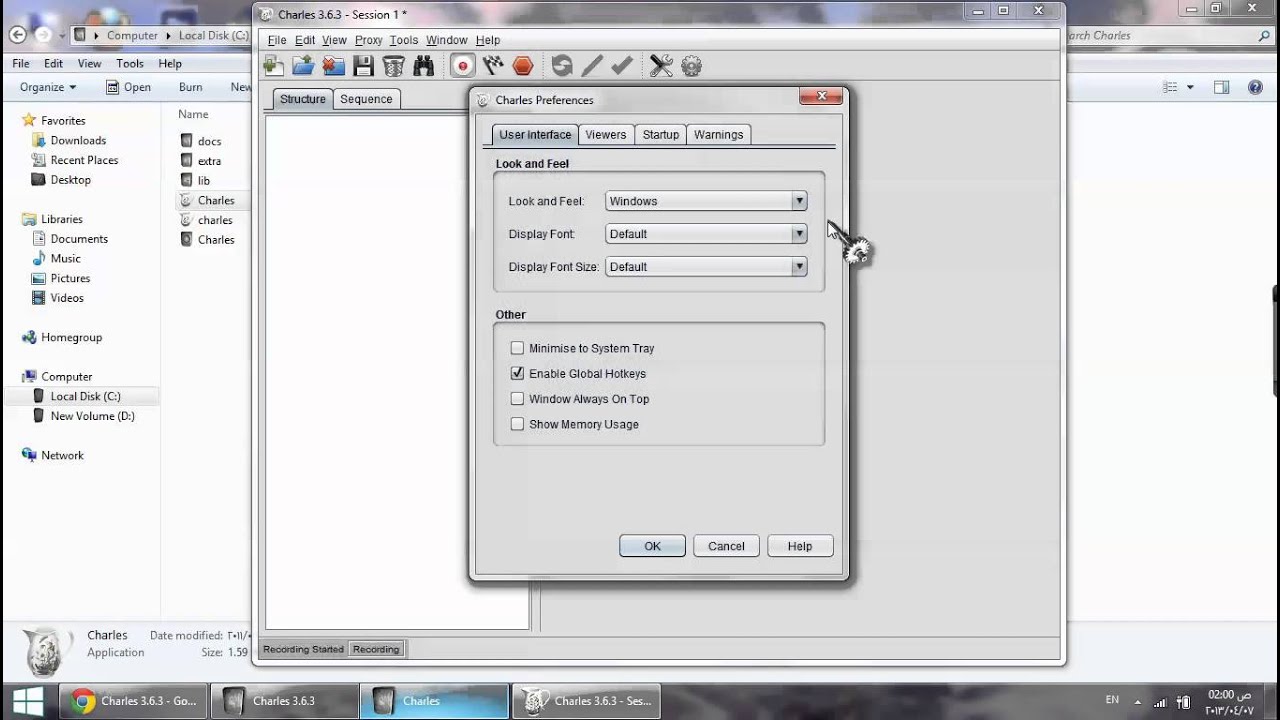Click Recording button in status bar
This screenshot has height=720, width=1280.
(376, 649)
